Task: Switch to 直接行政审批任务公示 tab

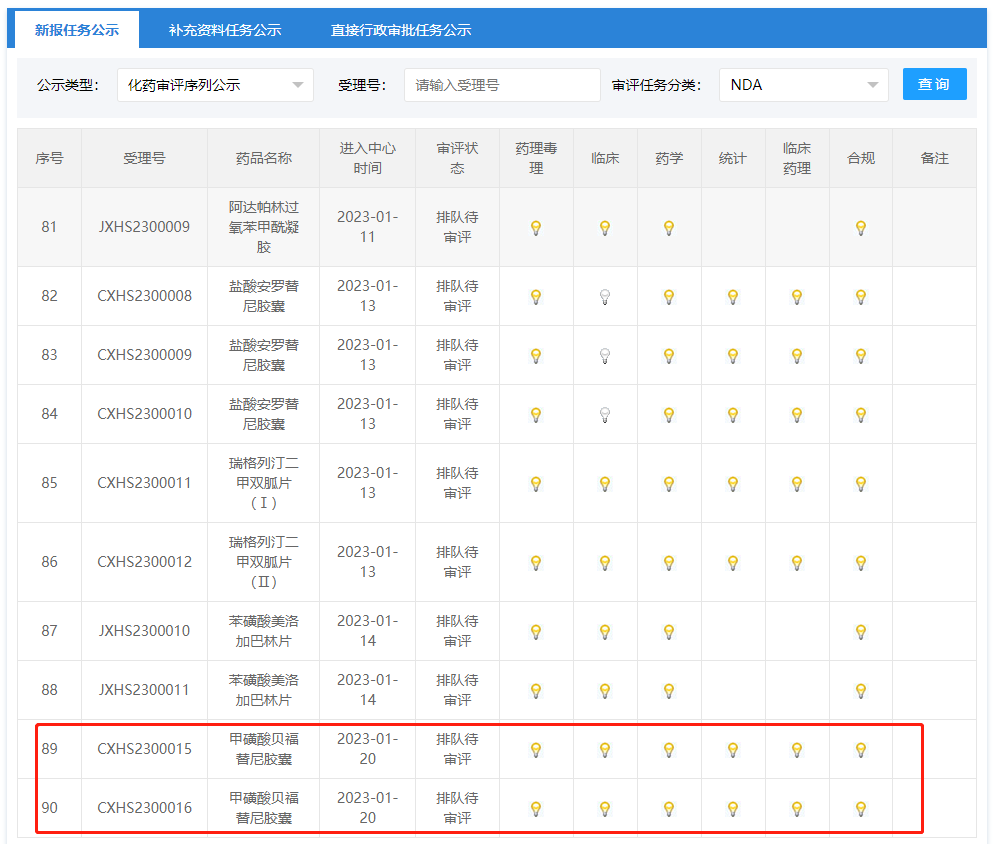Action: pyautogui.click(x=401, y=30)
